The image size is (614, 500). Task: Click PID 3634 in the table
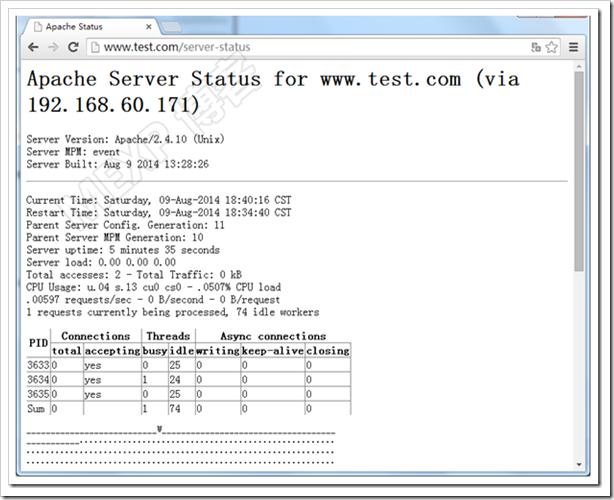click(x=38, y=380)
